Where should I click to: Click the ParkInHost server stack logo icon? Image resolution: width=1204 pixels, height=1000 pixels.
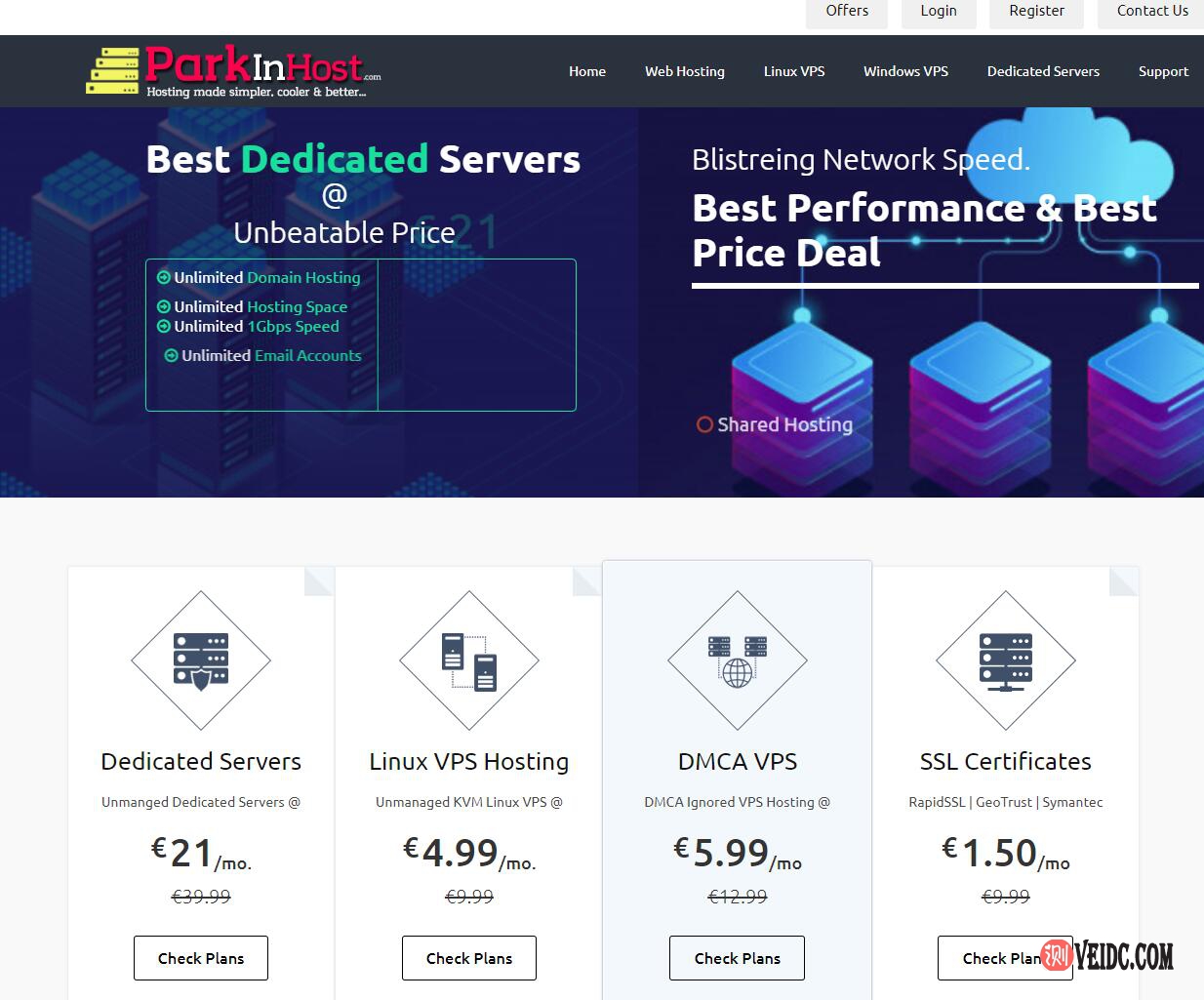click(x=116, y=69)
